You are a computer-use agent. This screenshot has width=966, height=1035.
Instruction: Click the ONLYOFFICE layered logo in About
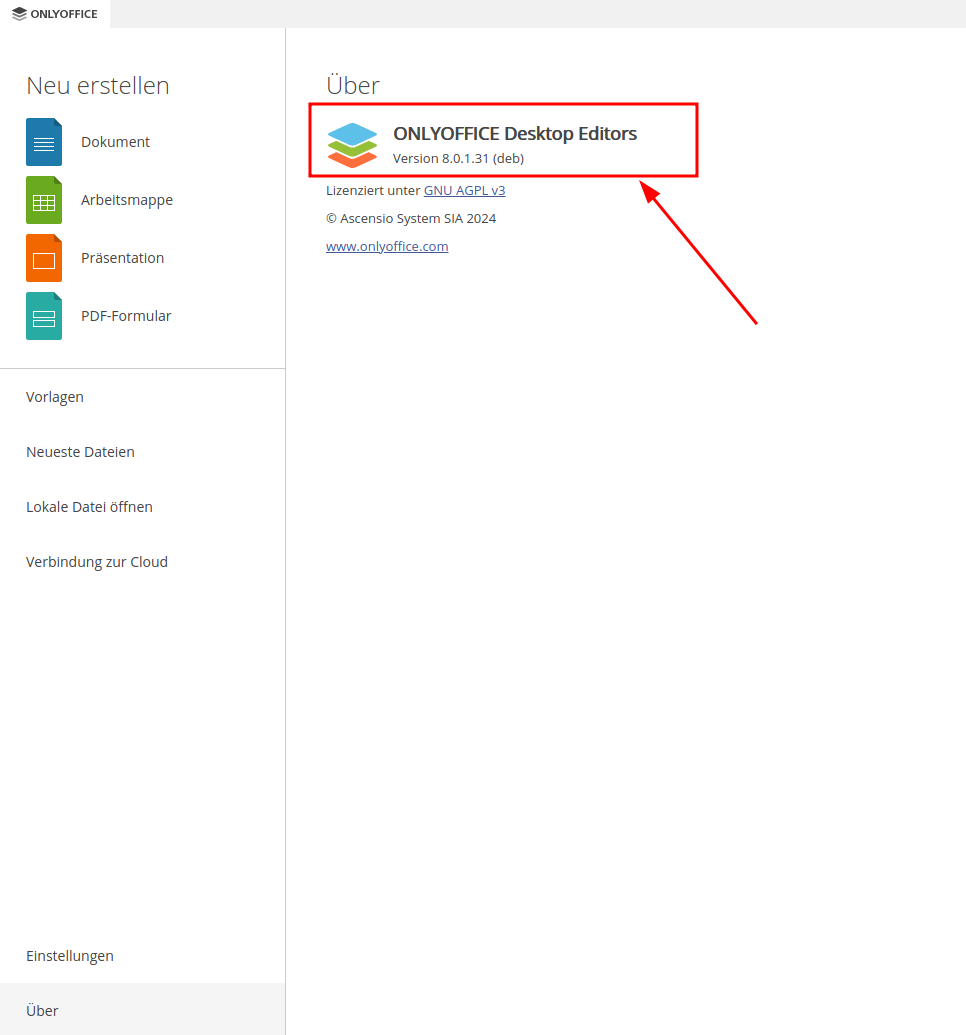[x=353, y=145]
